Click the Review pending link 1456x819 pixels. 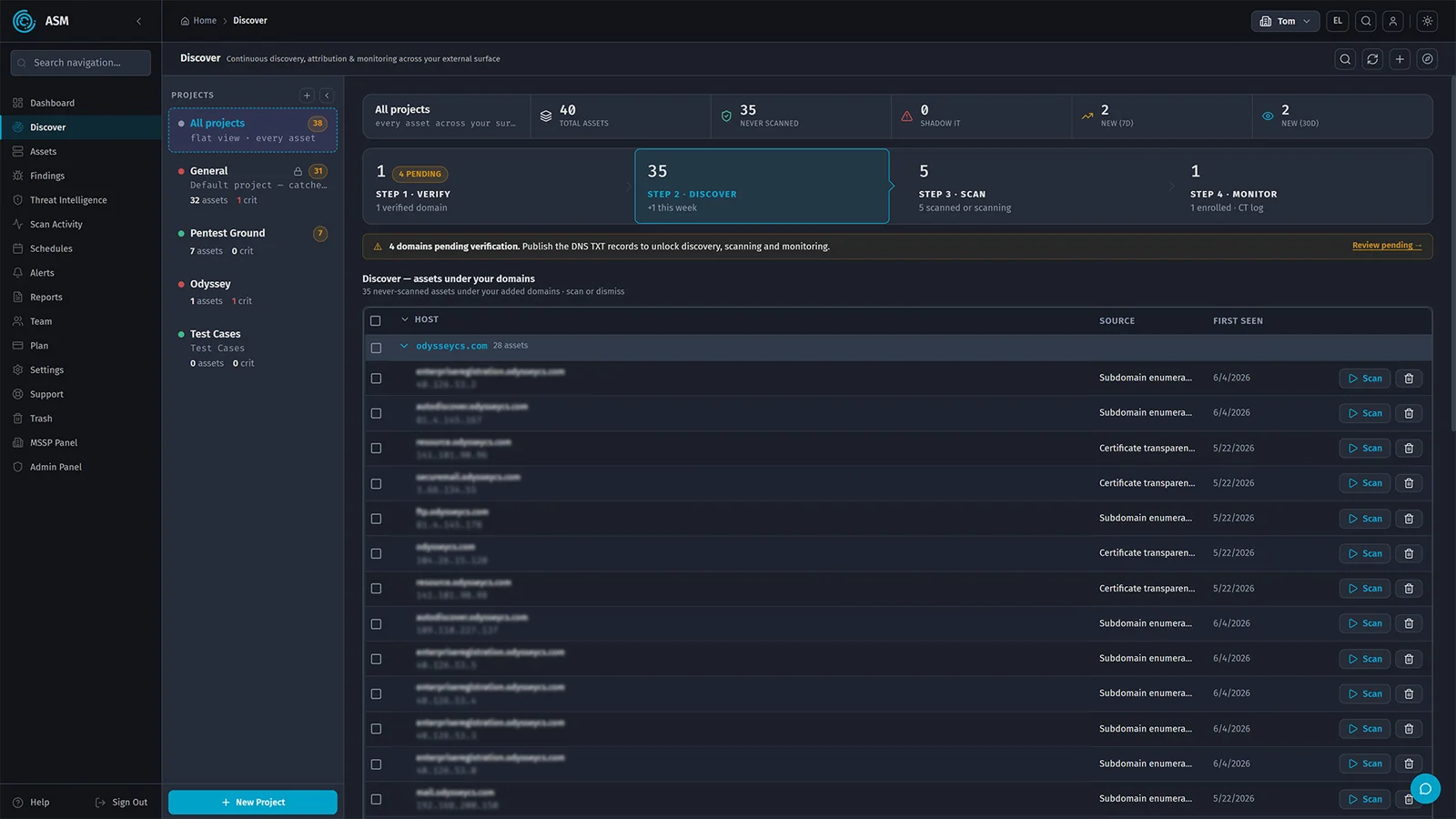[x=1386, y=246]
